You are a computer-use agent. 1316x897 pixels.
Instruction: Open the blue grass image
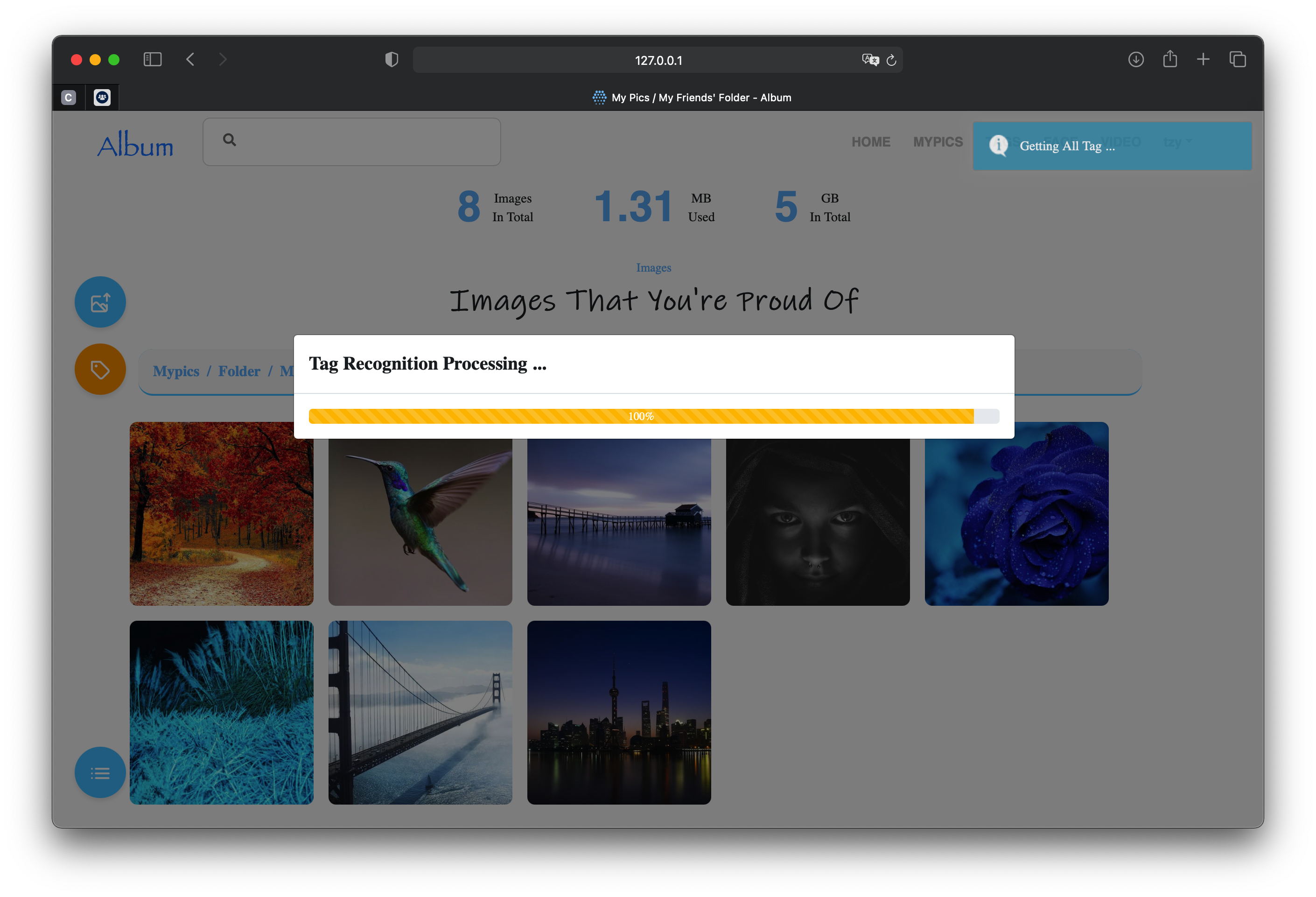pos(221,712)
